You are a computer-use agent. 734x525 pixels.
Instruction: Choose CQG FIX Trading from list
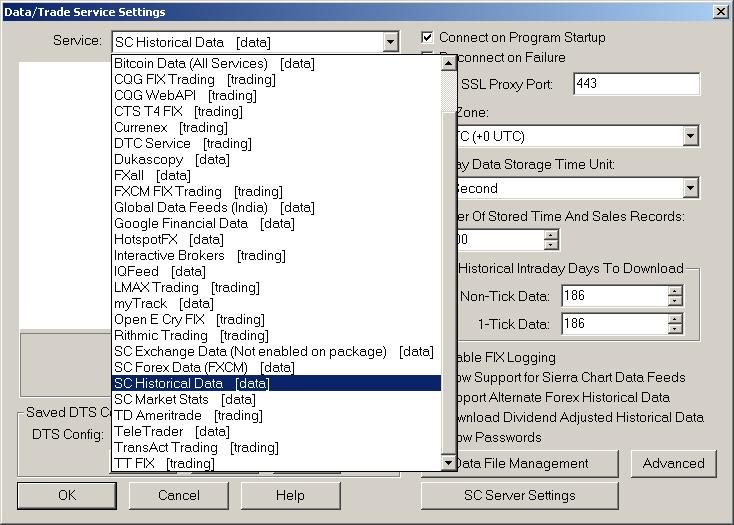tap(277, 79)
